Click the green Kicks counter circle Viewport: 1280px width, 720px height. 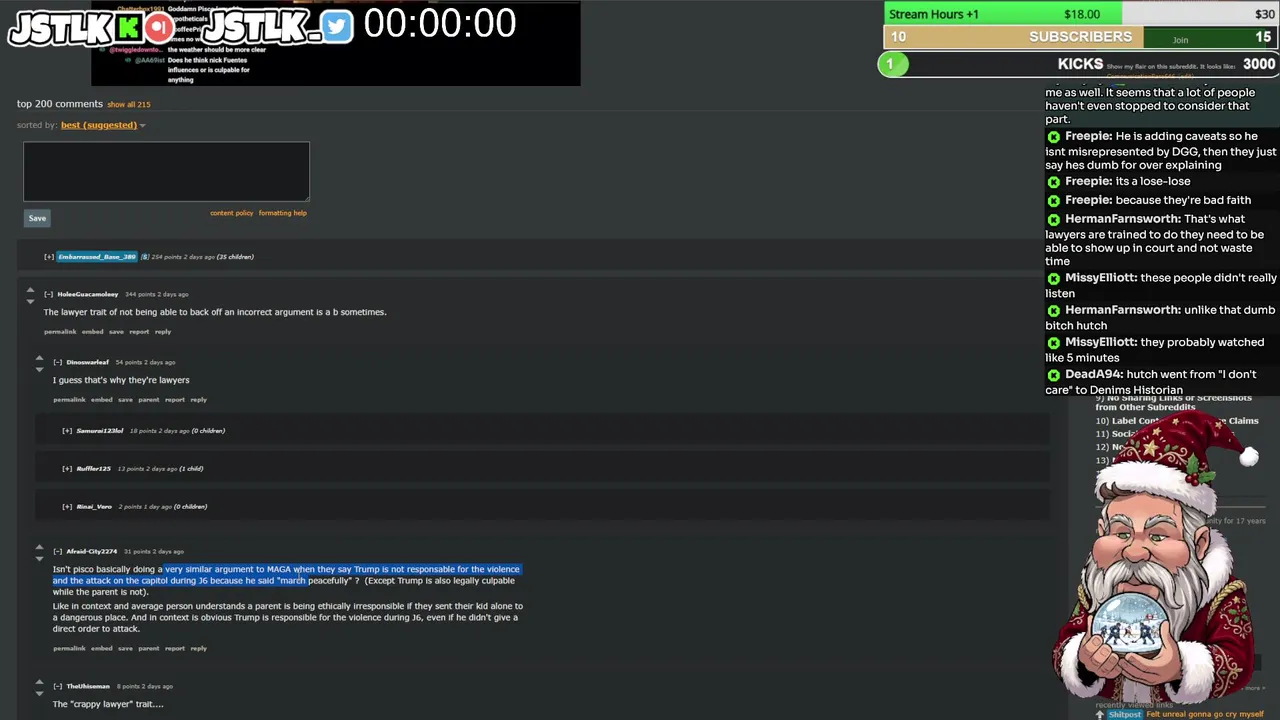click(x=892, y=64)
